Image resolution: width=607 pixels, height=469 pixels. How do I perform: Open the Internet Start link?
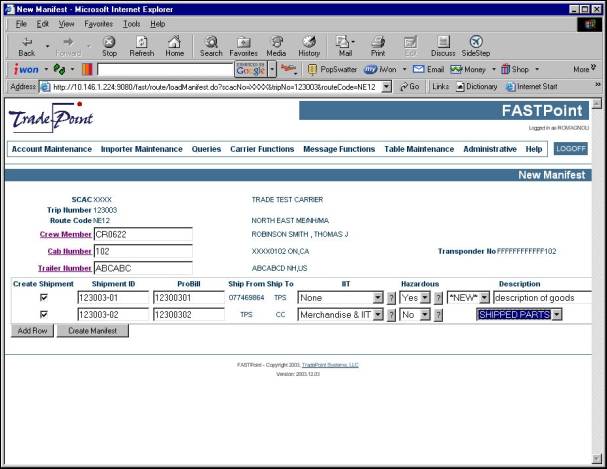tap(532, 87)
